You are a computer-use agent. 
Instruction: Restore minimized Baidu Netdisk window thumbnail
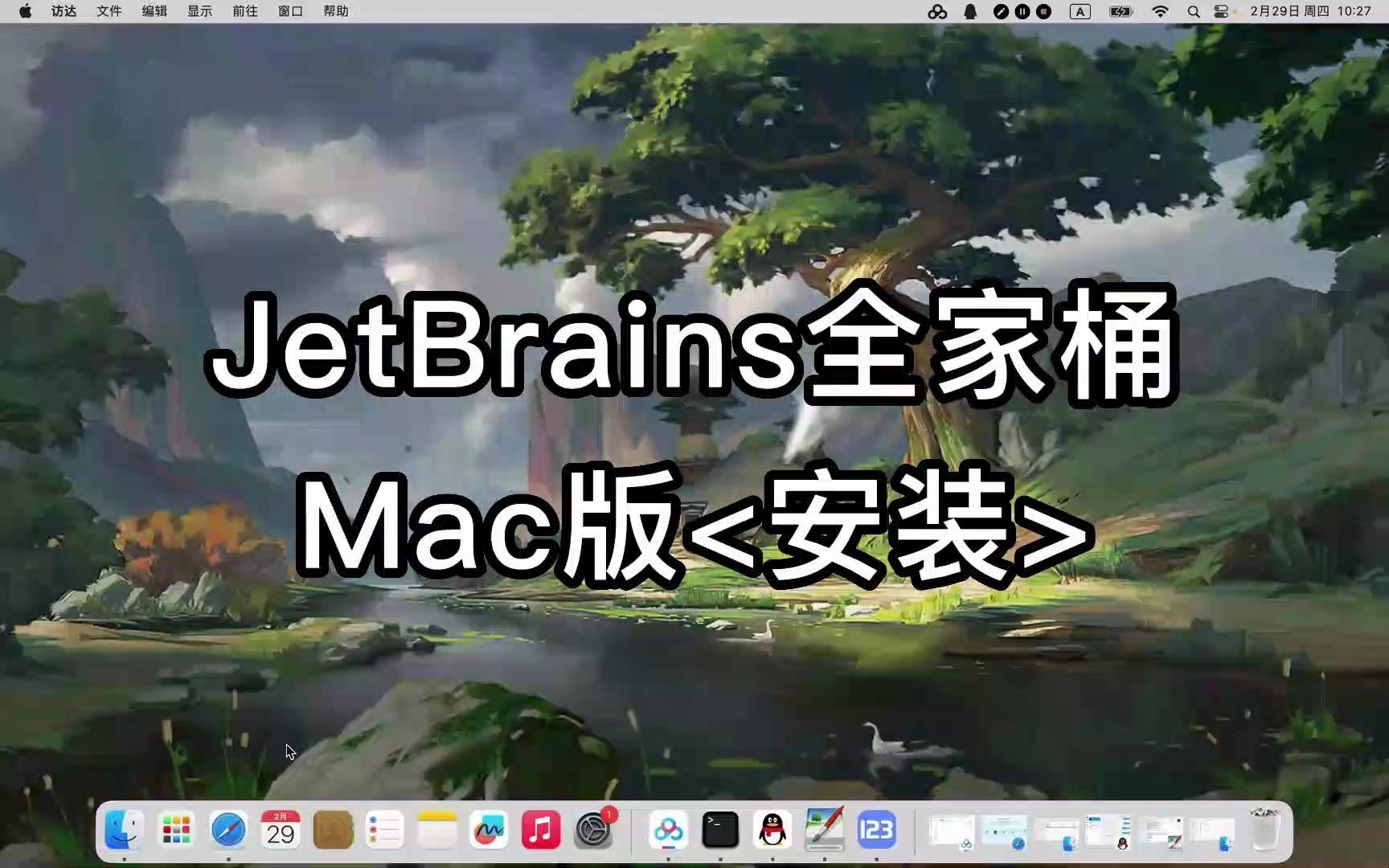(x=952, y=832)
